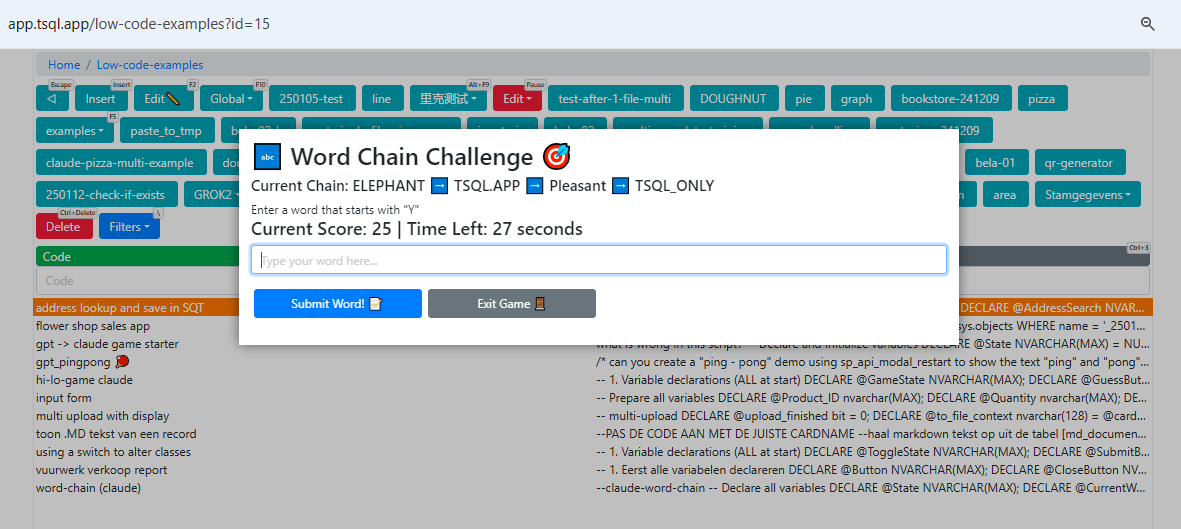
Task: Expand the examples dropdown
Action: pyautogui.click(x=75, y=130)
